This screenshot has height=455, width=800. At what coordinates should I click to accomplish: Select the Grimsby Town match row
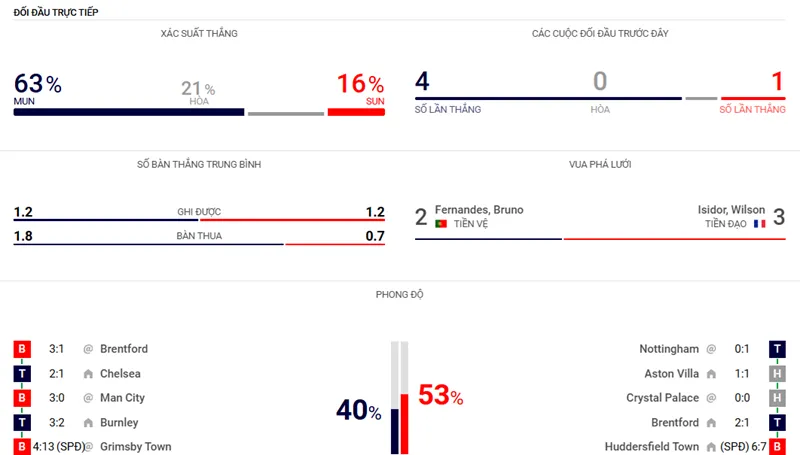pos(135,447)
